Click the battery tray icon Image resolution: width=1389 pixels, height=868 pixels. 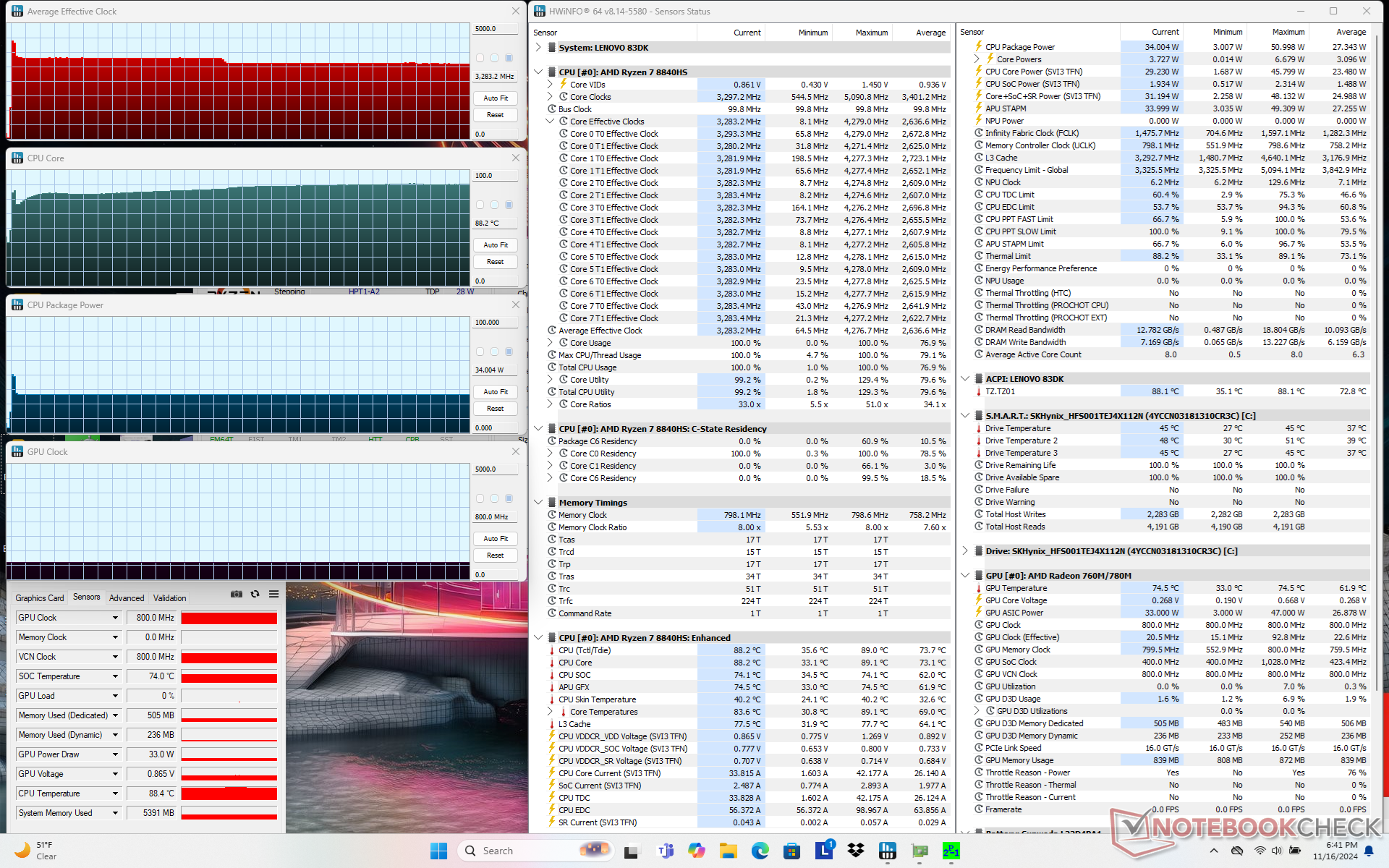tap(1294, 851)
